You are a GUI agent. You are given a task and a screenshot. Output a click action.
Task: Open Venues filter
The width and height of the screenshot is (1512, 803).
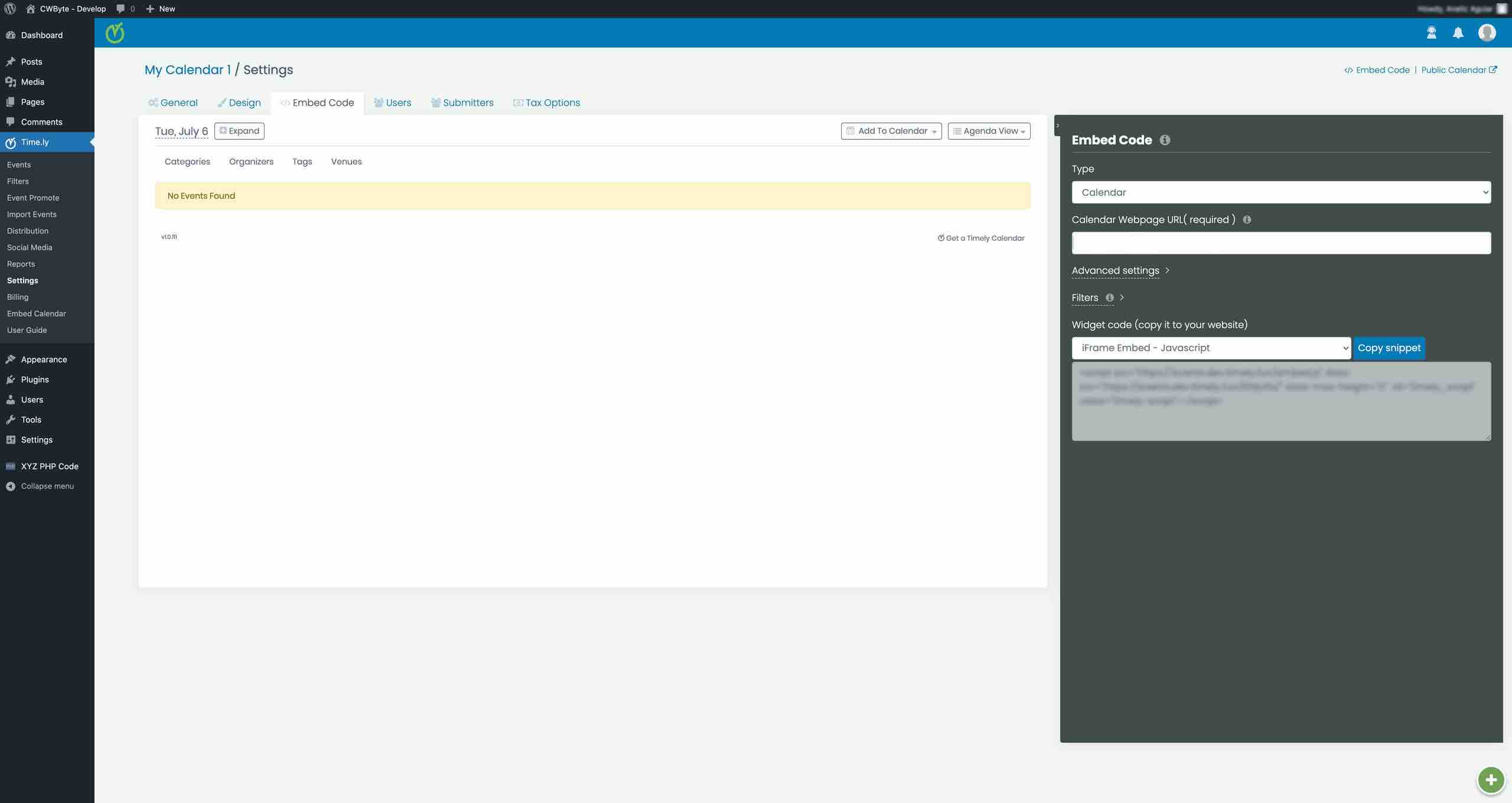pyautogui.click(x=346, y=162)
